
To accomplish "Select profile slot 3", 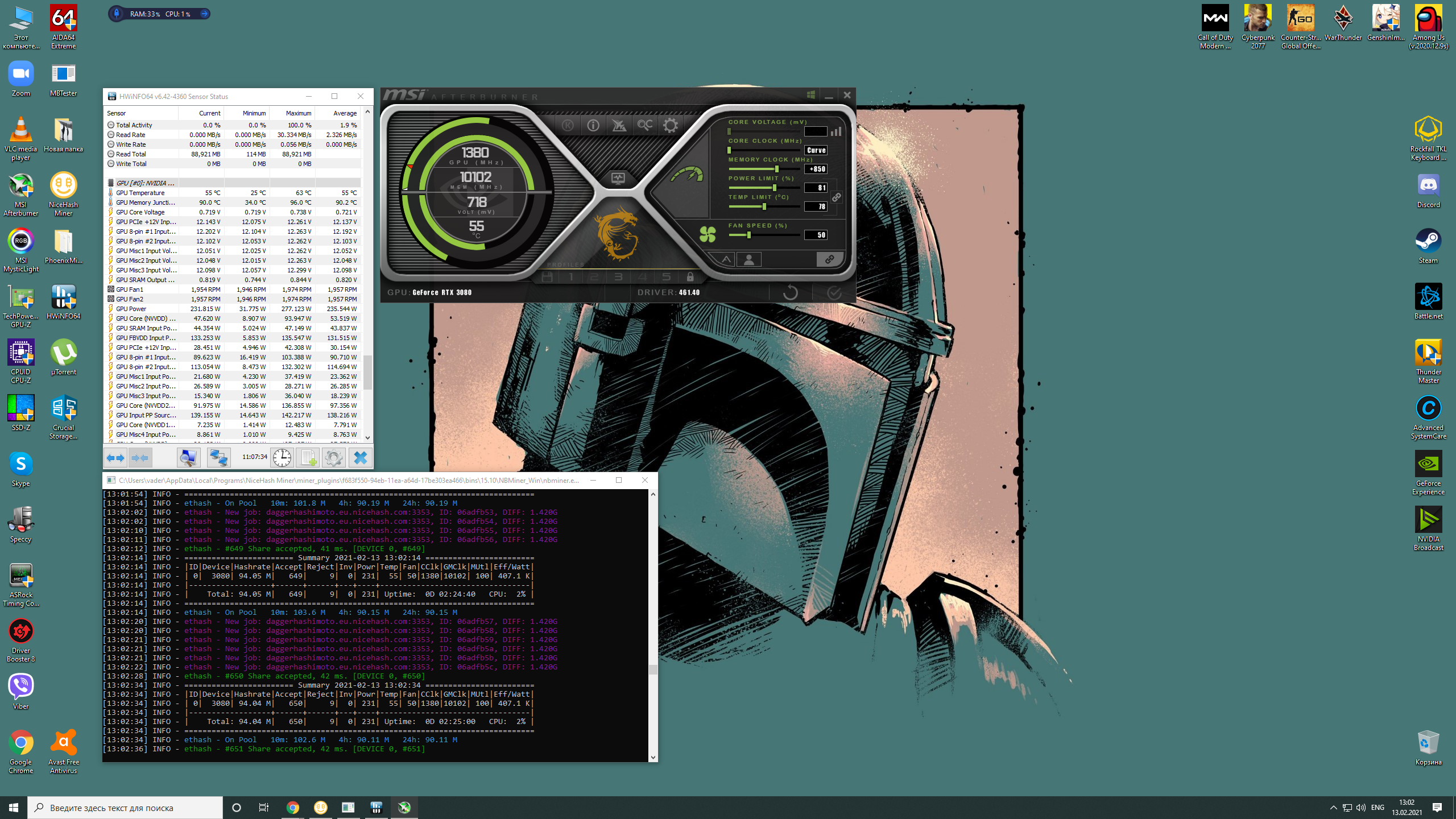I will (618, 277).
